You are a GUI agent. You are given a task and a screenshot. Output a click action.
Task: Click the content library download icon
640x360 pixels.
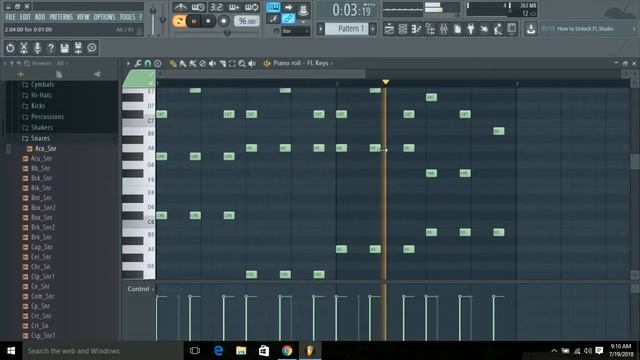point(531,29)
